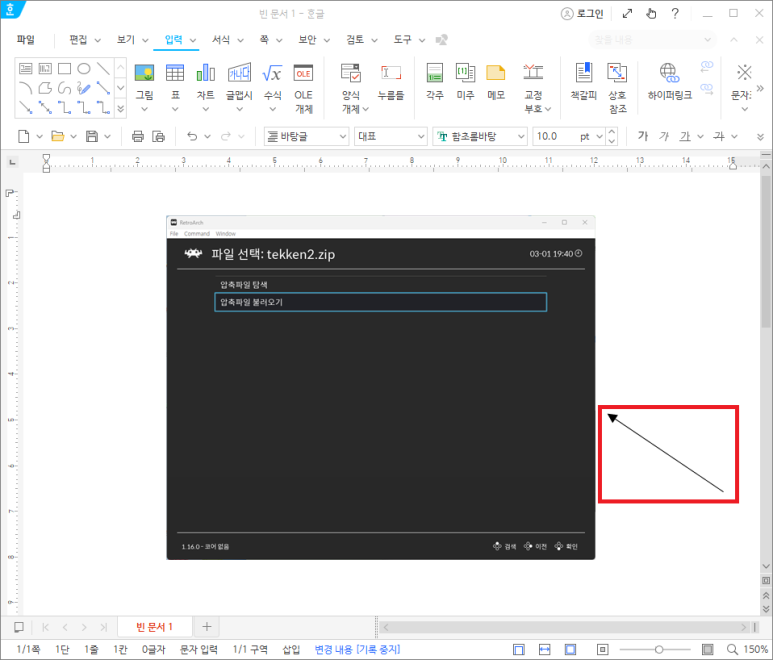The height and width of the screenshot is (660, 773).
Task: Insert an equation with the 수식 icon
Action: [272, 73]
